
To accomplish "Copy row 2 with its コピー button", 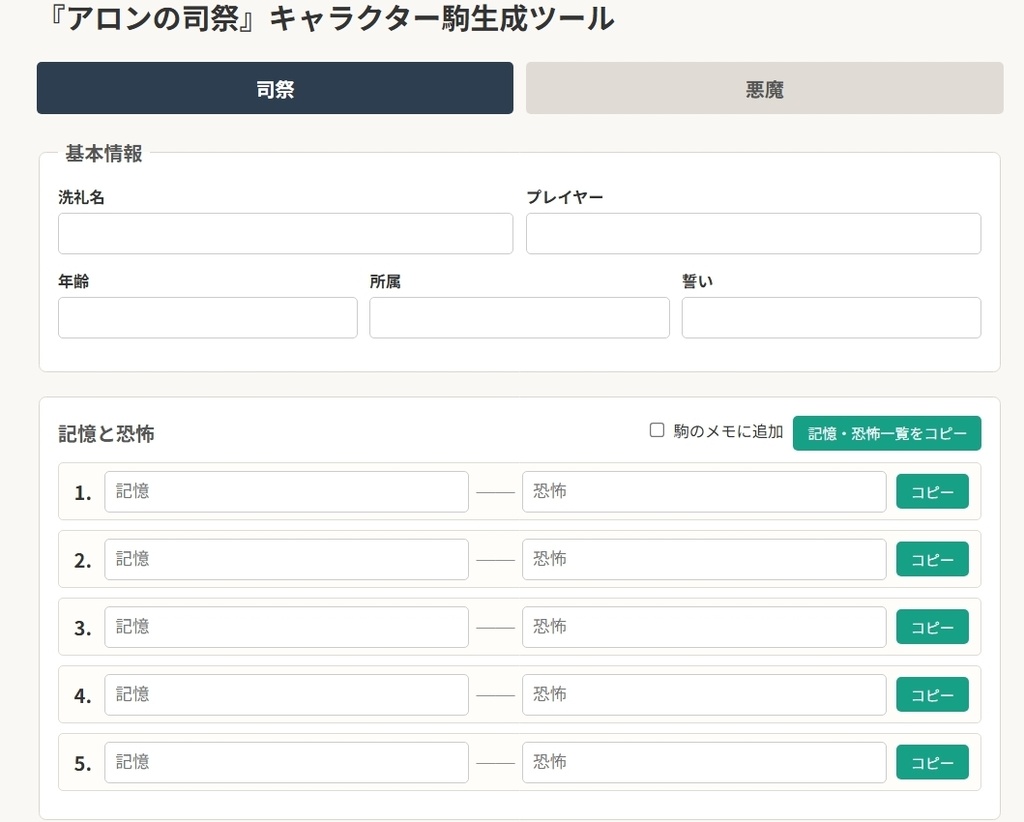I will (932, 560).
